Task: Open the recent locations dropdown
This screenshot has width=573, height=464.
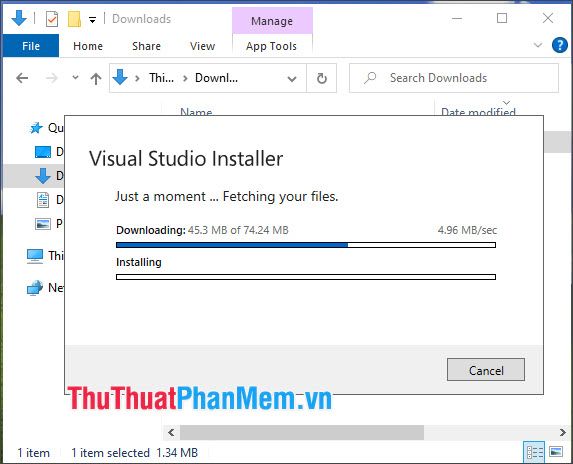Action: 75,77
